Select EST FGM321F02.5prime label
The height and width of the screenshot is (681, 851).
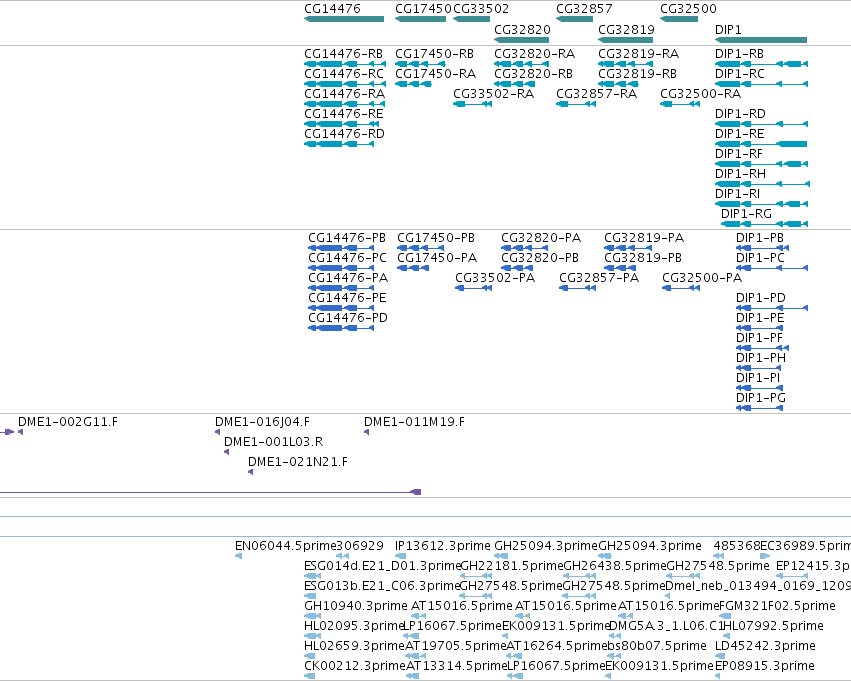pyautogui.click(x=777, y=606)
